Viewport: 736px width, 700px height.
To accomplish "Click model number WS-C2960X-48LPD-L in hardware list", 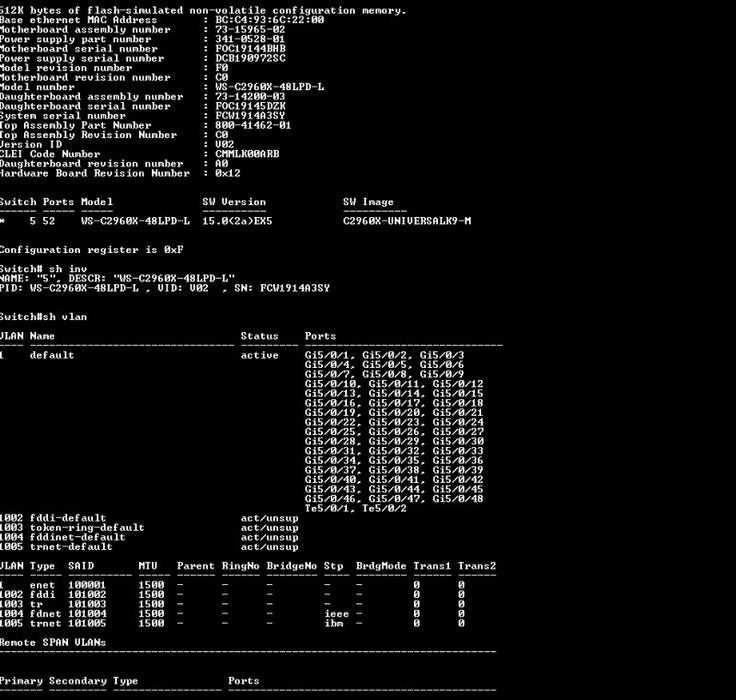I will click(x=269, y=87).
